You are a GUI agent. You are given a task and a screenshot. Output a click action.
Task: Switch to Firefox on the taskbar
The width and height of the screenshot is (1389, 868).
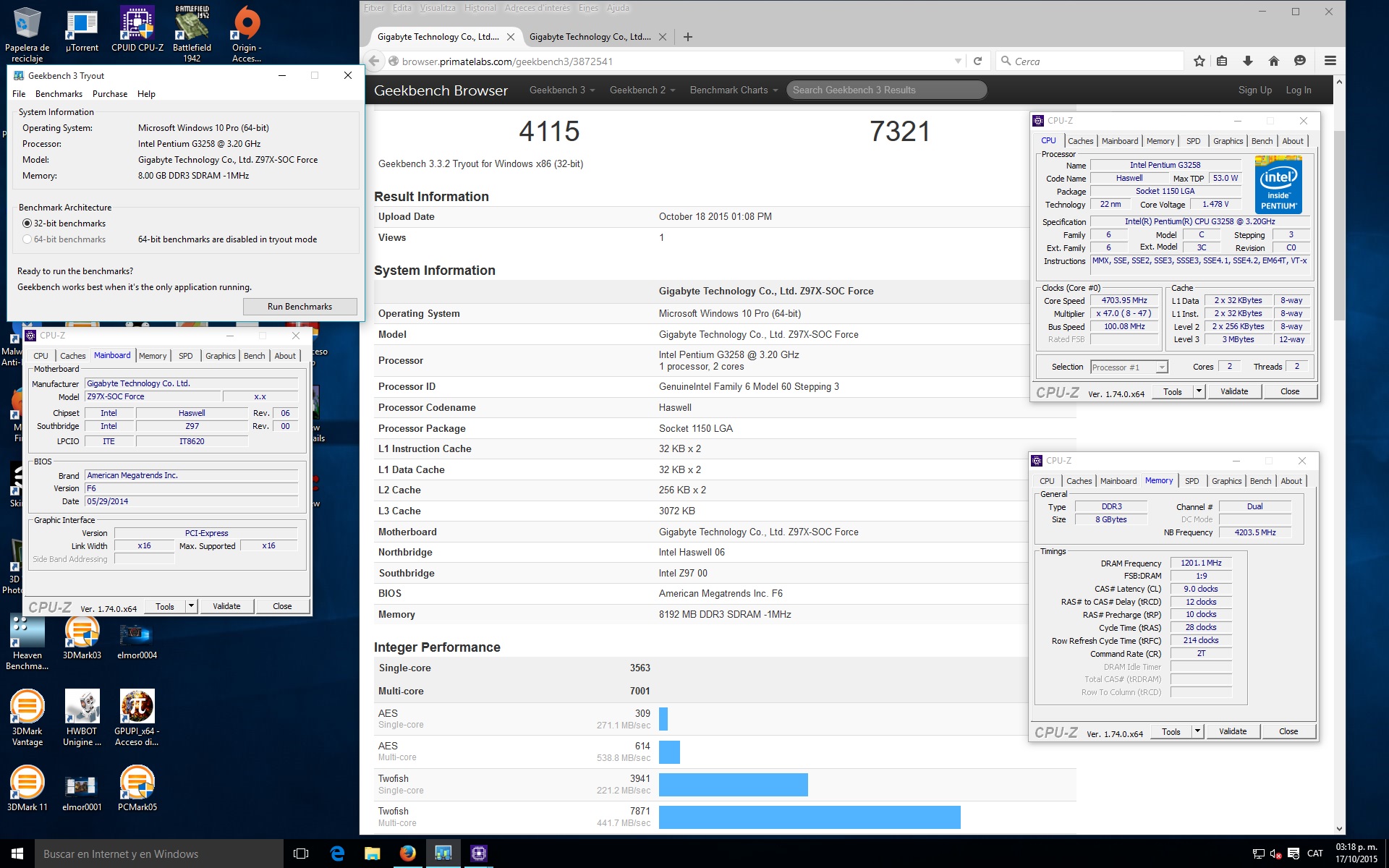point(407,854)
